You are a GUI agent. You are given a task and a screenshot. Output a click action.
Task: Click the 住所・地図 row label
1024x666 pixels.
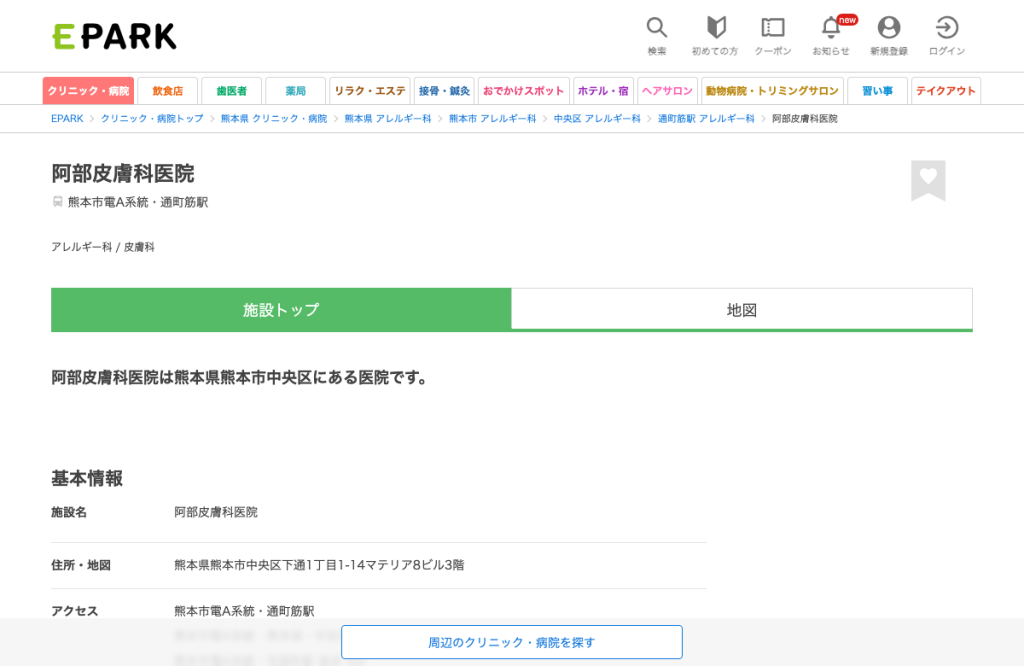[81, 565]
